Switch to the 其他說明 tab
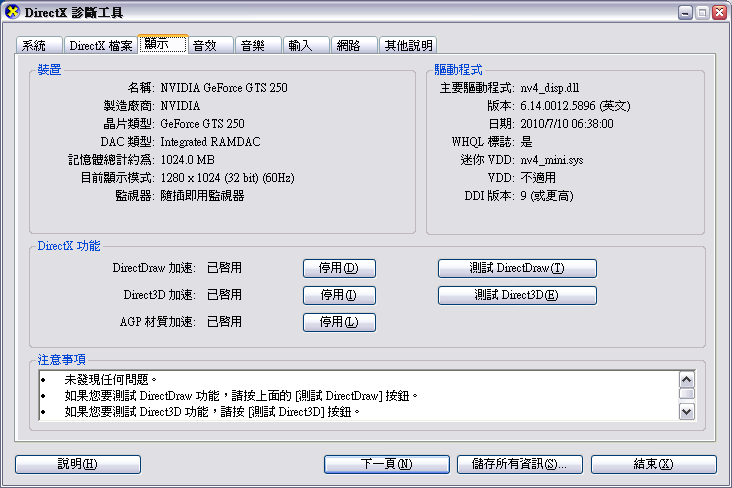 [x=408, y=45]
